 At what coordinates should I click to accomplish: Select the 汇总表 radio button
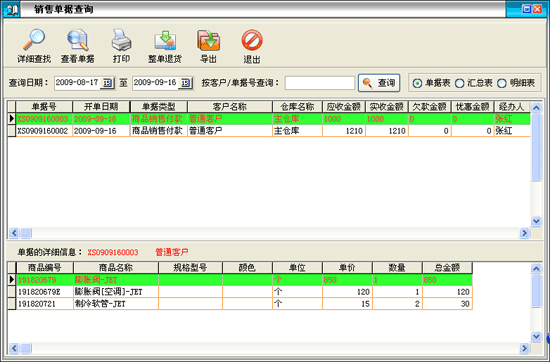(460, 83)
